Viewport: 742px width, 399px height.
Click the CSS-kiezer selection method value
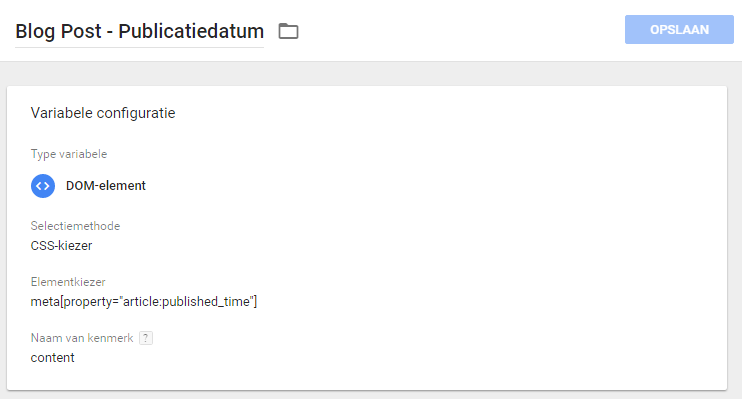click(x=62, y=246)
